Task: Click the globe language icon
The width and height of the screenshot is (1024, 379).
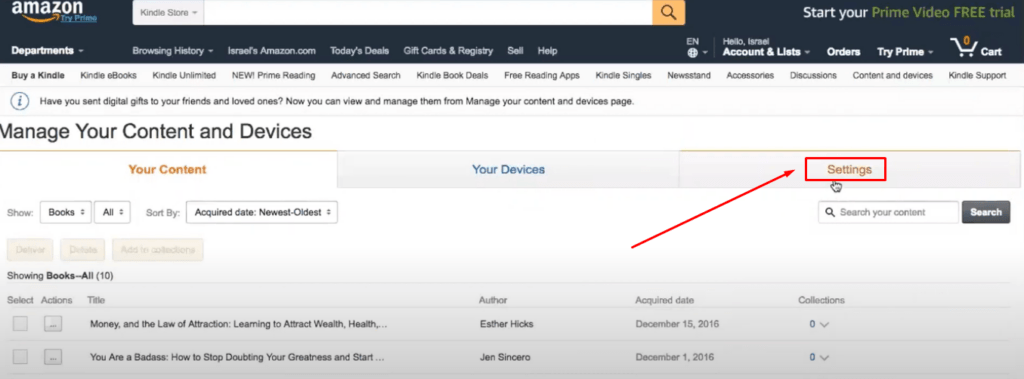Action: click(693, 52)
